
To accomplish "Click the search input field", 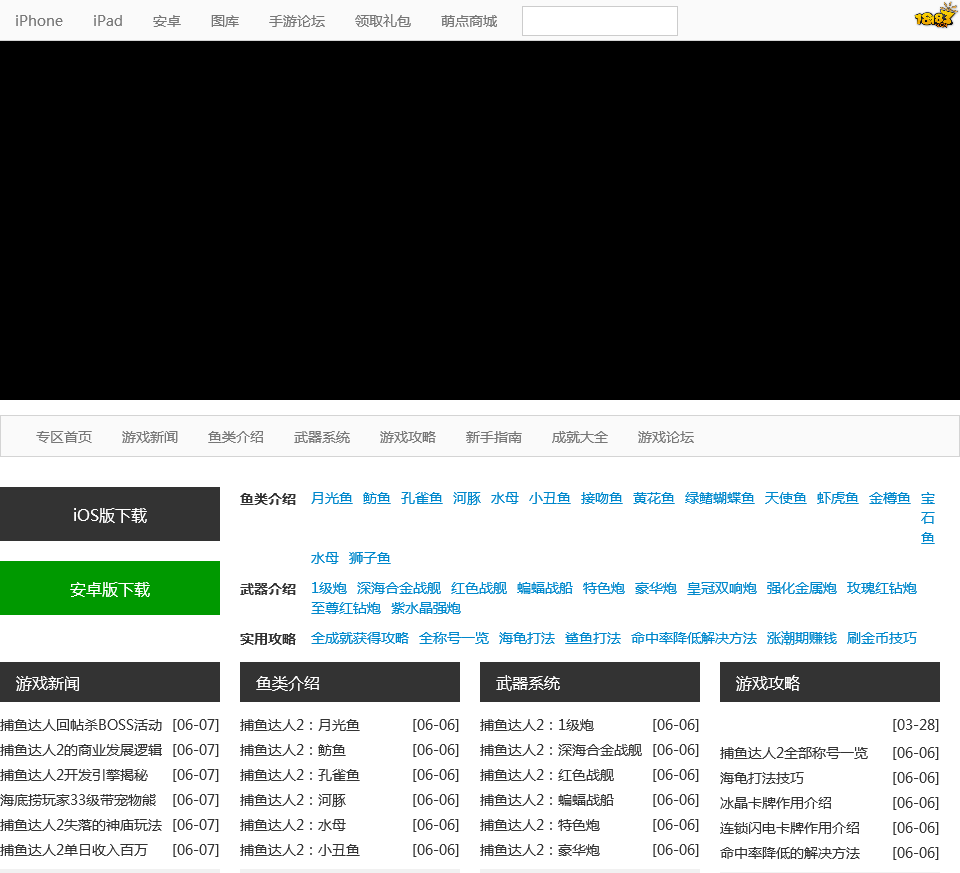I will point(599,21).
